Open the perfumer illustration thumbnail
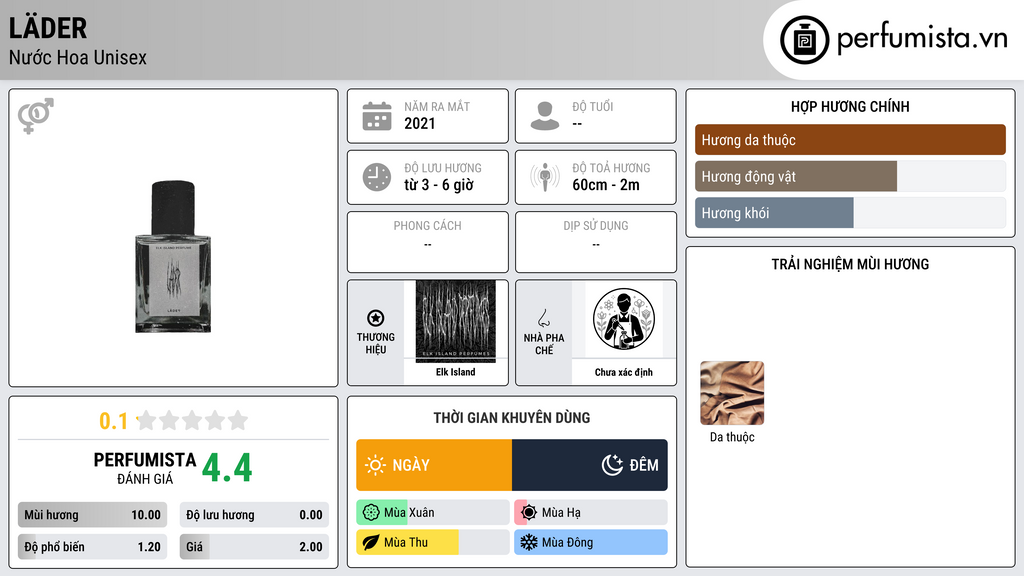This screenshot has height=576, width=1024. pos(624,319)
